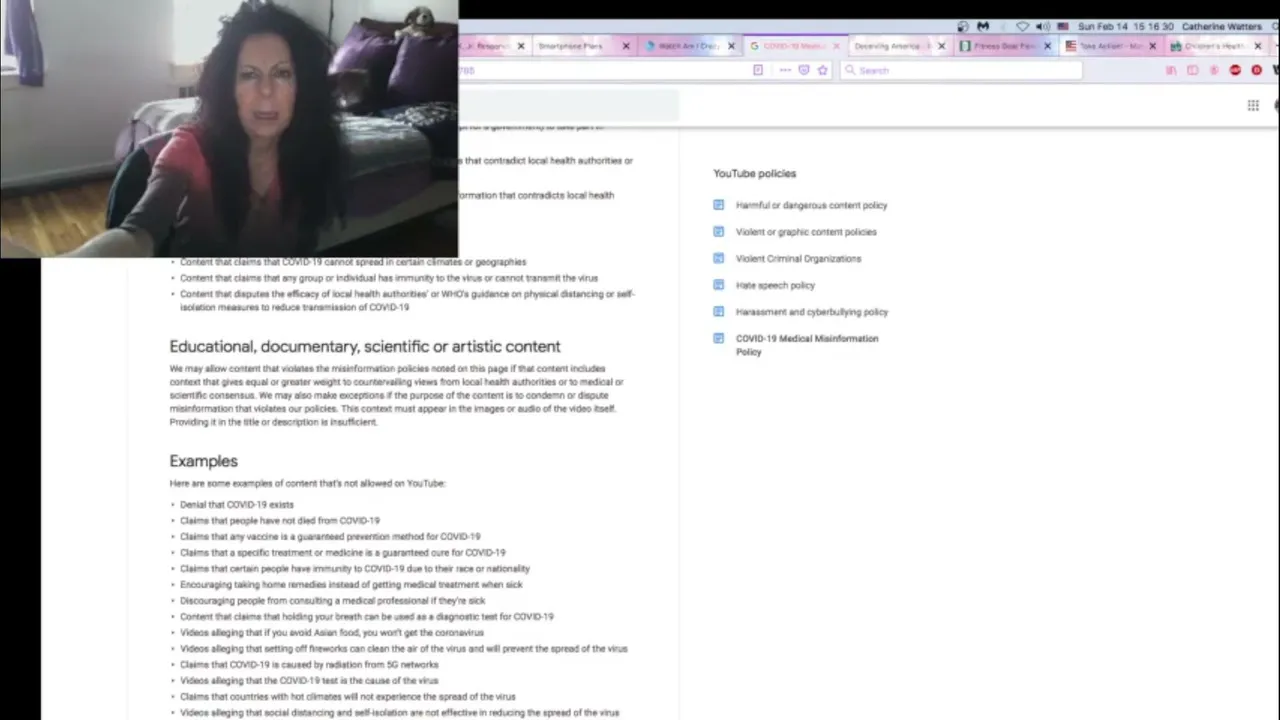Switch to the Watch Are I Crazy tab

coord(688,46)
